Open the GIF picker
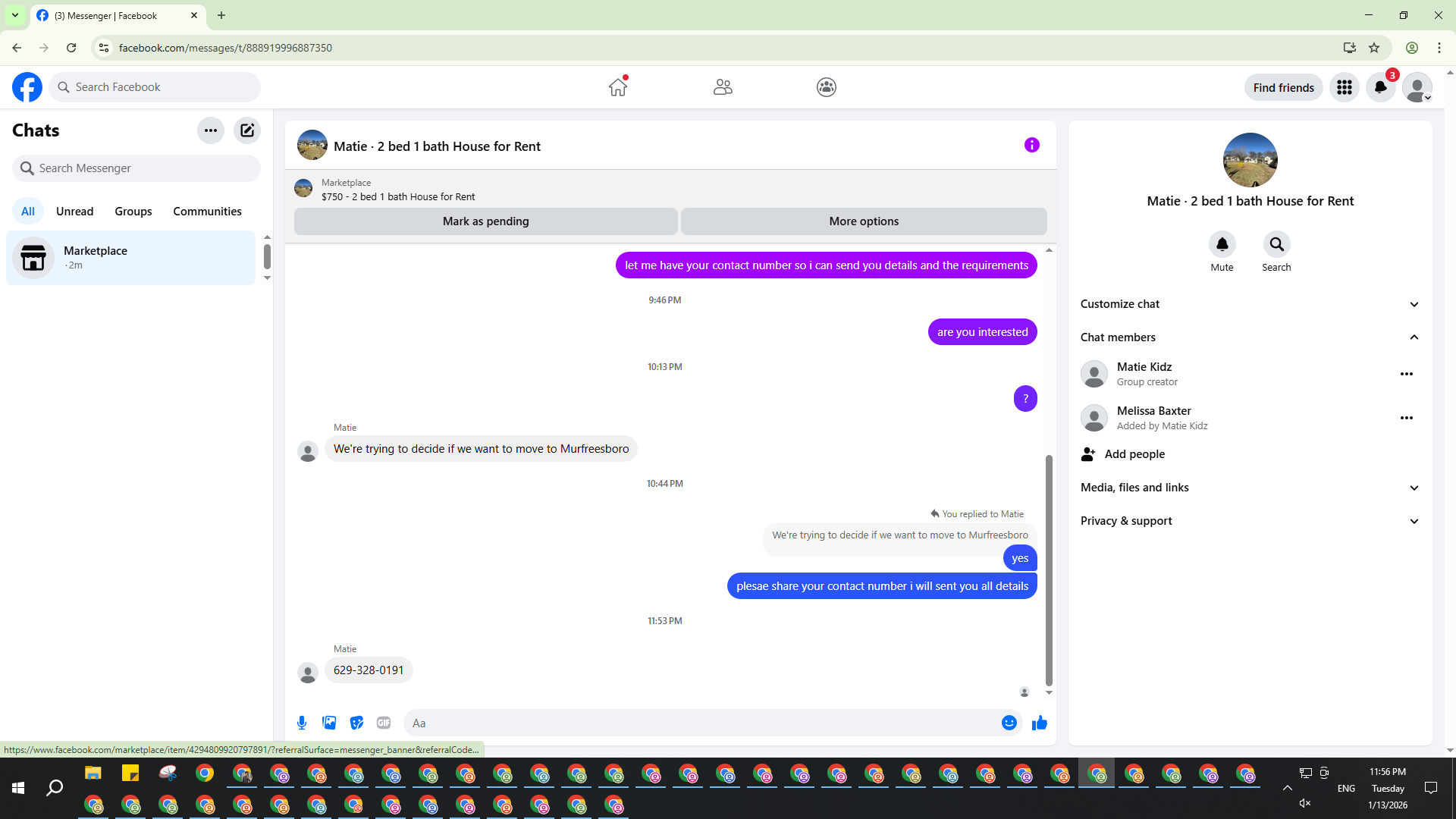This screenshot has height=819, width=1456. coord(384,723)
